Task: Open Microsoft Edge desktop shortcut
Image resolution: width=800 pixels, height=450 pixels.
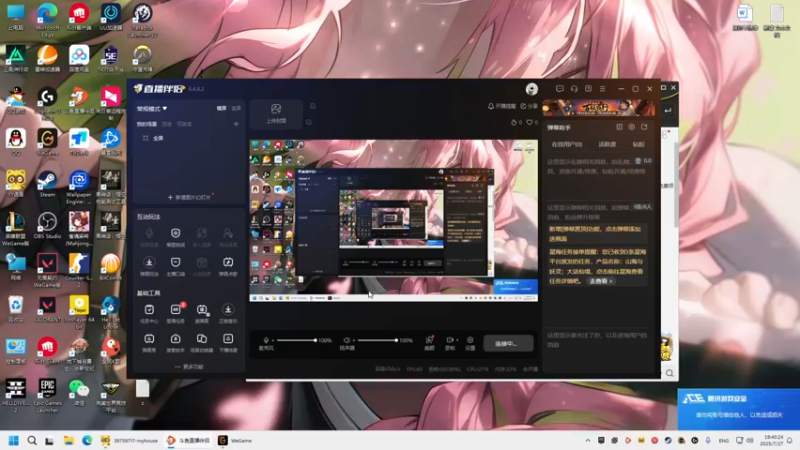Action: pyautogui.click(x=47, y=20)
